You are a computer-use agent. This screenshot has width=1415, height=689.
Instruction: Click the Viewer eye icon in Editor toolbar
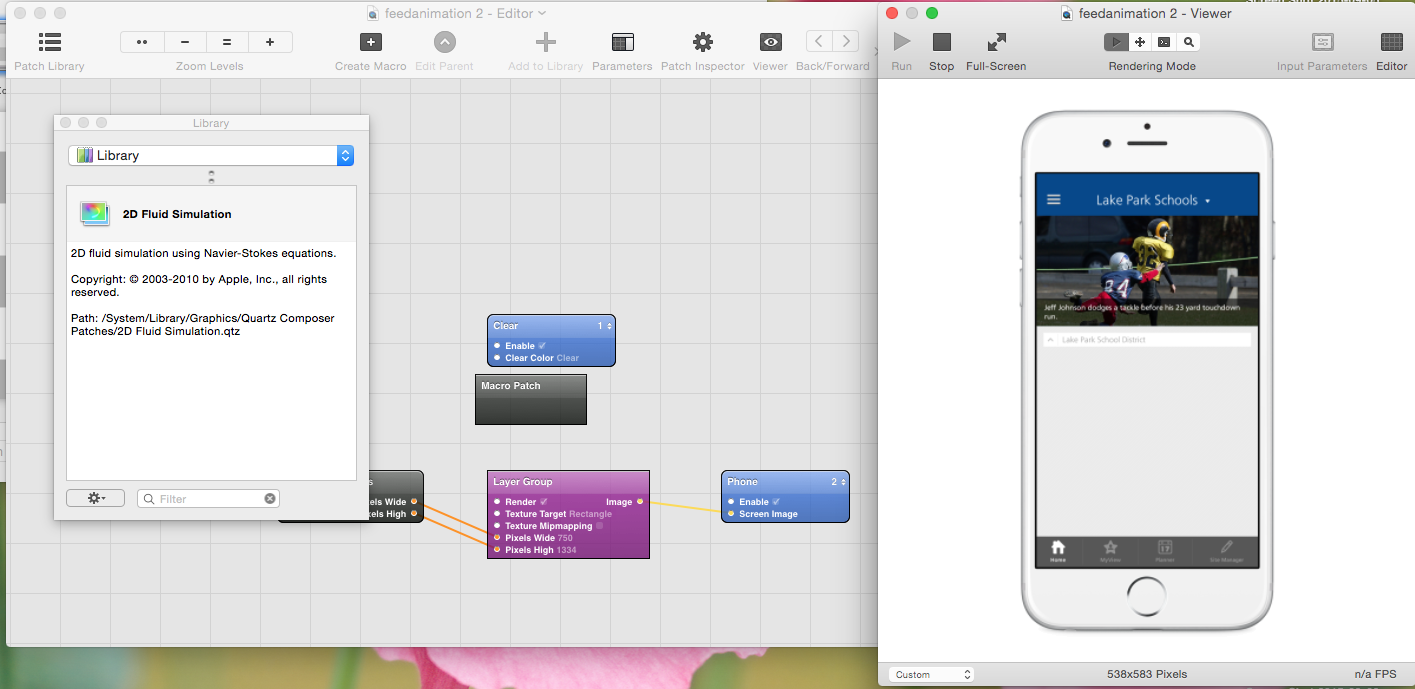(770, 42)
